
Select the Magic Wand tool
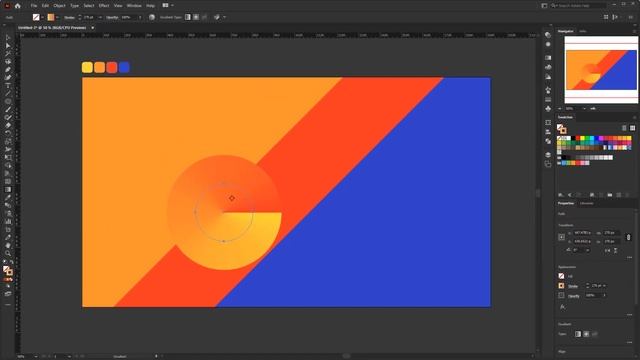pyautogui.click(x=8, y=53)
